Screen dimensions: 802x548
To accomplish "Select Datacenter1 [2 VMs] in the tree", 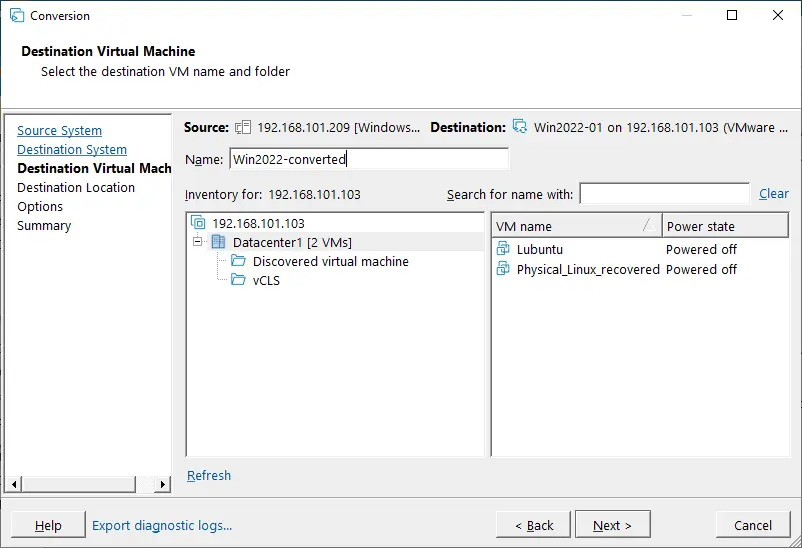I will pos(292,242).
